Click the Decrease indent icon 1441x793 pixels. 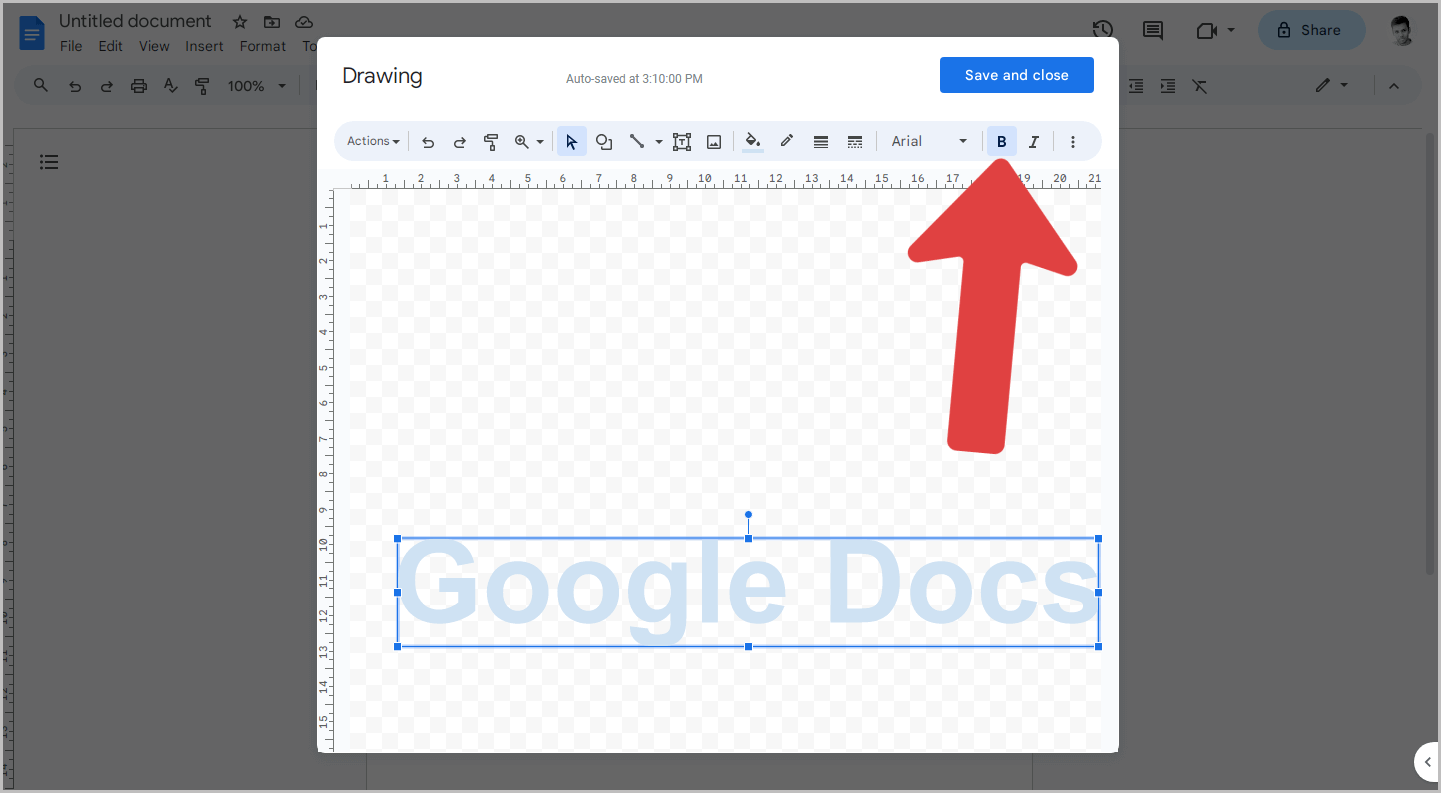[x=1136, y=86]
